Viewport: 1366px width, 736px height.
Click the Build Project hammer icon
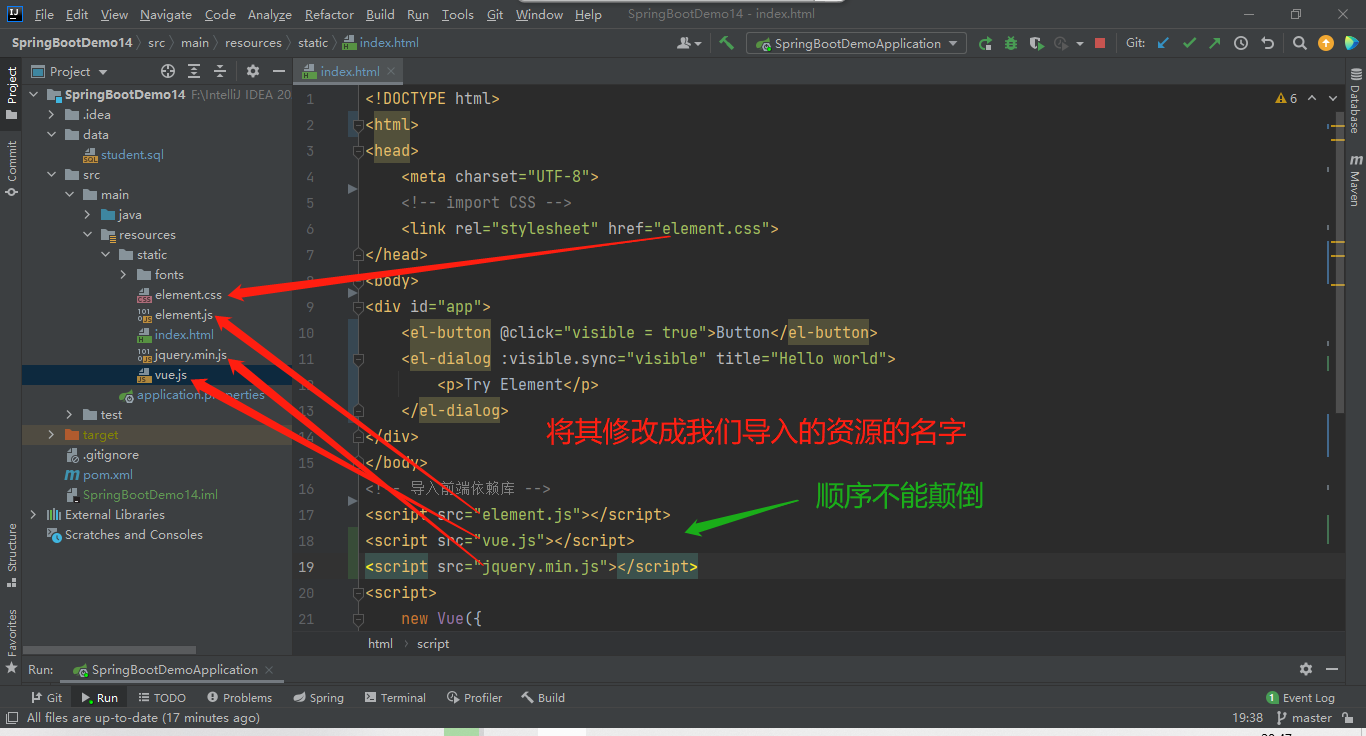click(x=727, y=43)
